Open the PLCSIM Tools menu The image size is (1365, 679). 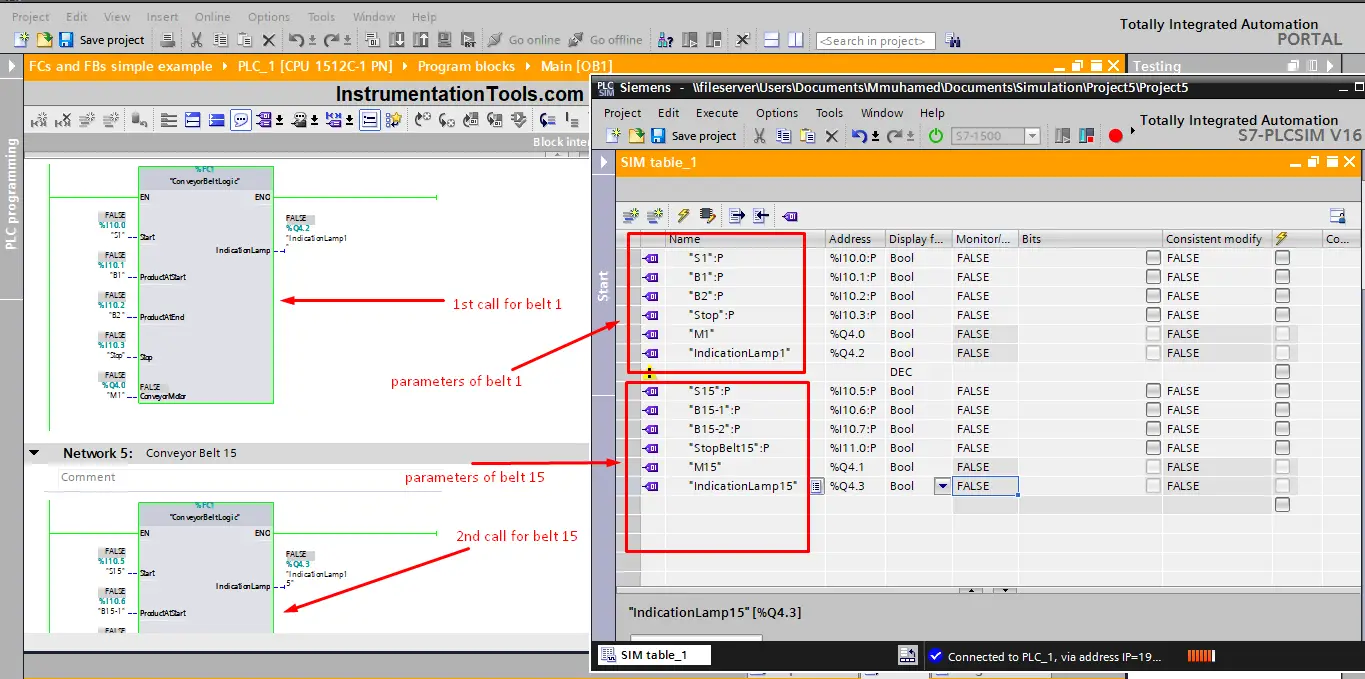829,113
